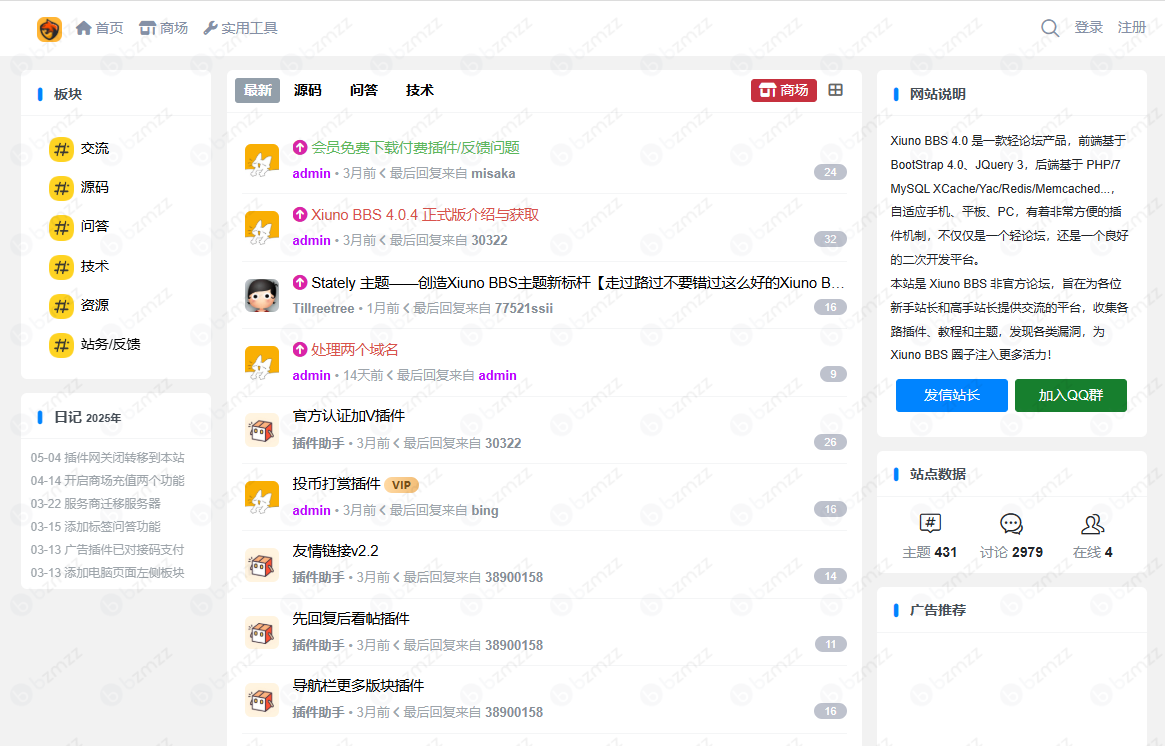
Task: Select the 最新 tab
Action: pyautogui.click(x=257, y=90)
